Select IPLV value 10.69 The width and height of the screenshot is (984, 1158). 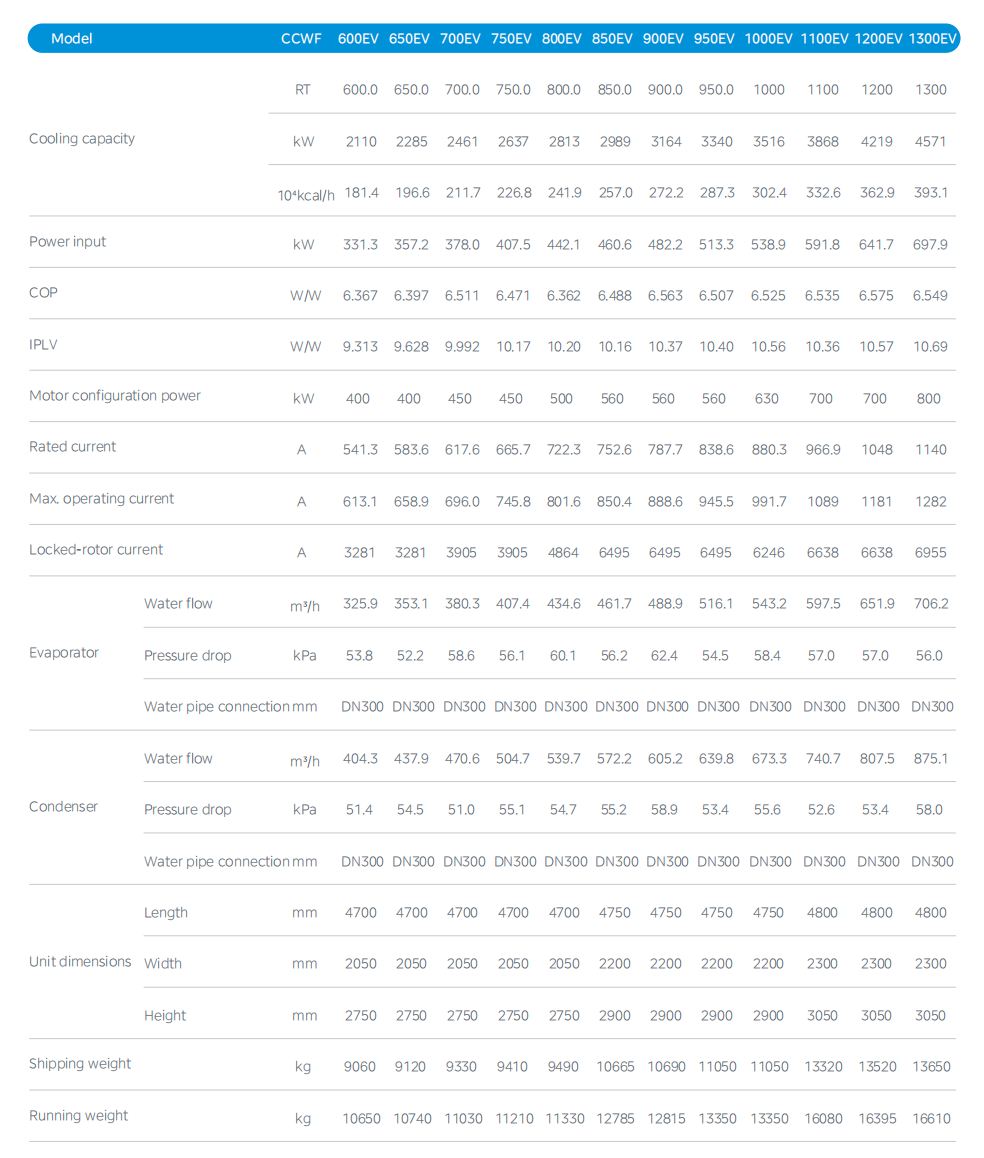pyautogui.click(x=930, y=346)
